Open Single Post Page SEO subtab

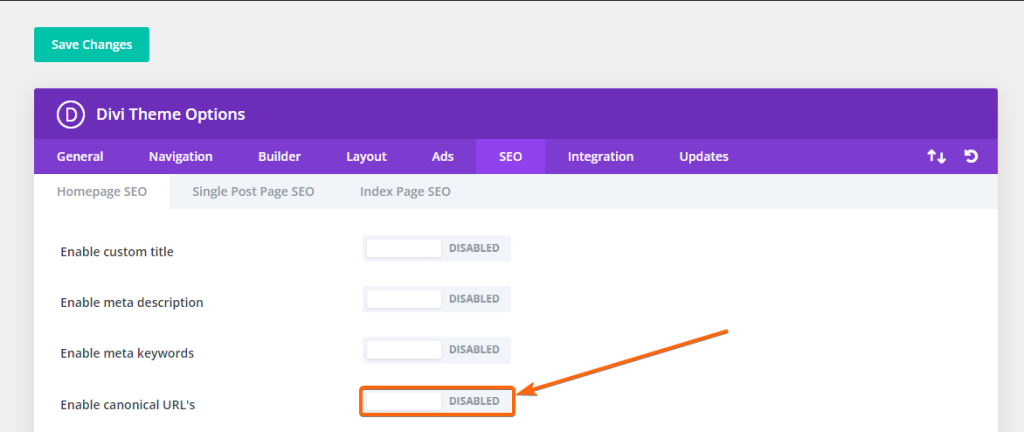pos(253,192)
